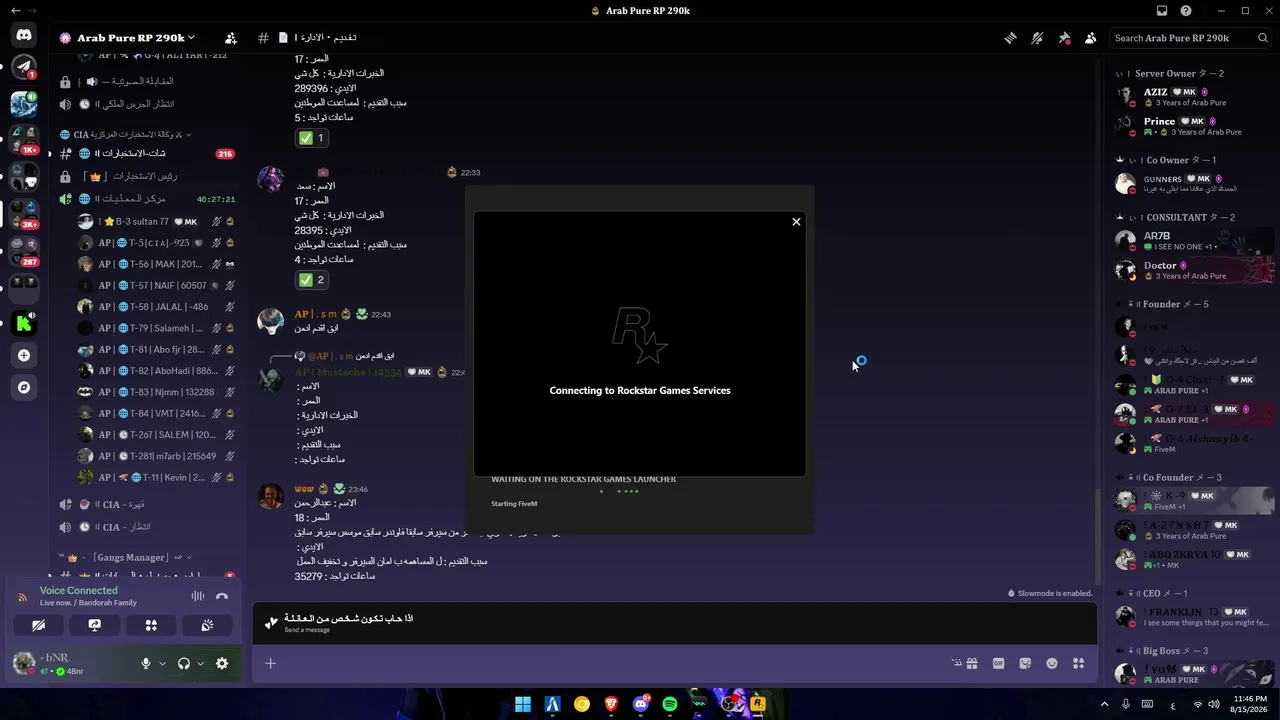Collapse the Server Owner member group
Image resolution: width=1280 pixels, height=720 pixels.
(x=1170, y=74)
